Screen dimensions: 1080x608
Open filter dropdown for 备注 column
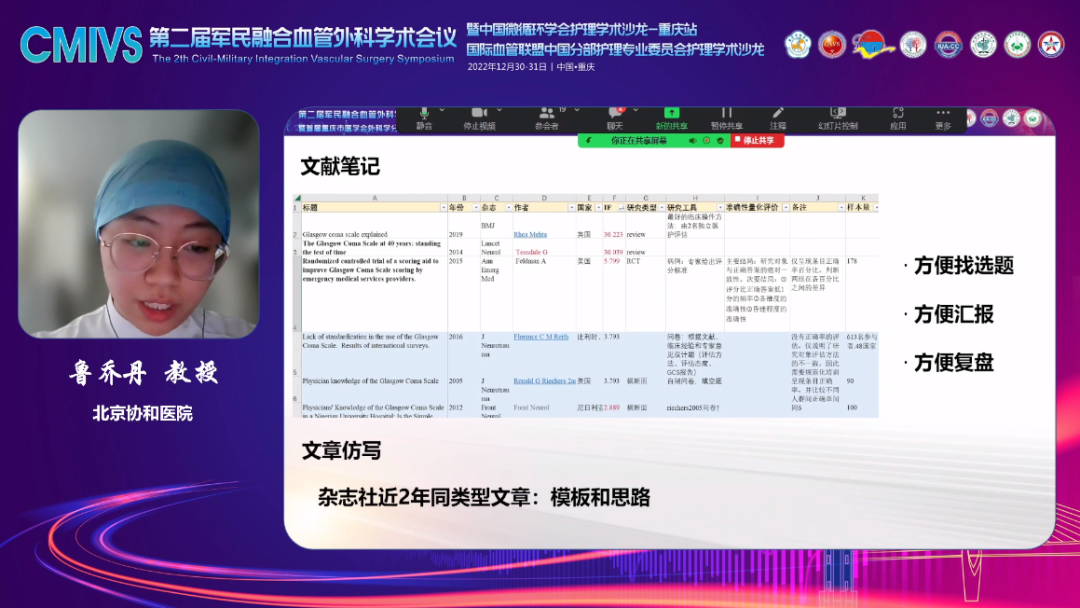coord(841,207)
